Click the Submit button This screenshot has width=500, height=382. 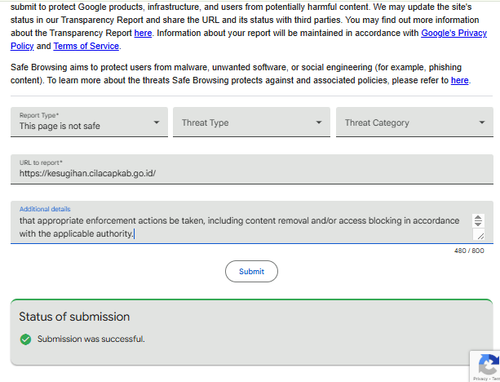click(x=251, y=271)
